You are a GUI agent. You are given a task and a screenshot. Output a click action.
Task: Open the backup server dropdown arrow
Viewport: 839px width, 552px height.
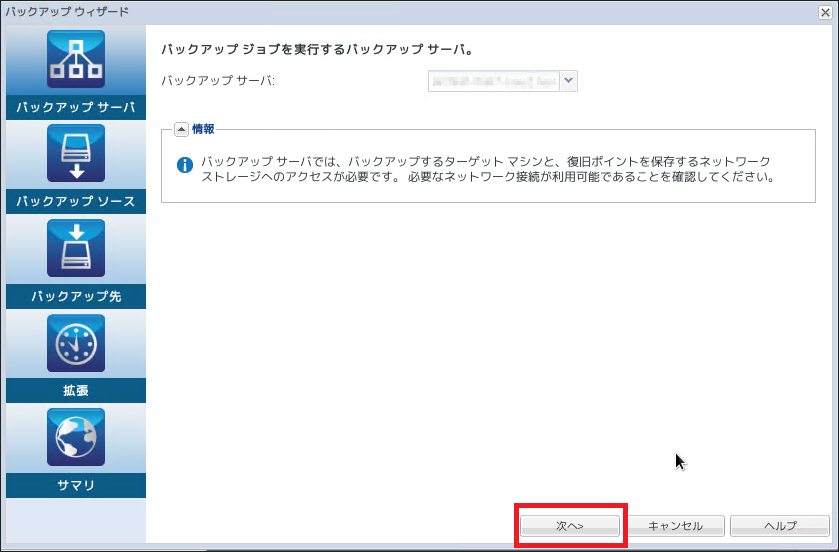click(x=569, y=81)
